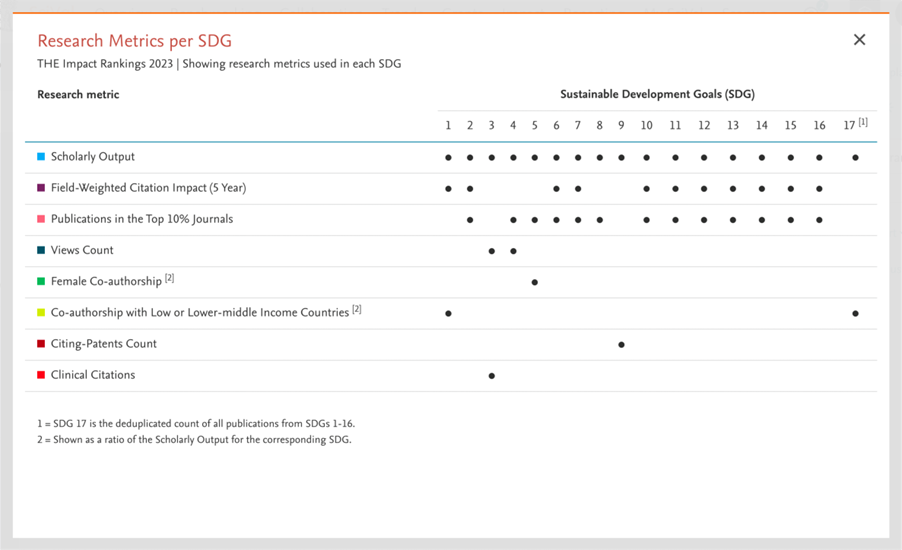The image size is (902, 550).
Task: Click the Scholarly Output dot under SDG 17
Action: coord(855,158)
